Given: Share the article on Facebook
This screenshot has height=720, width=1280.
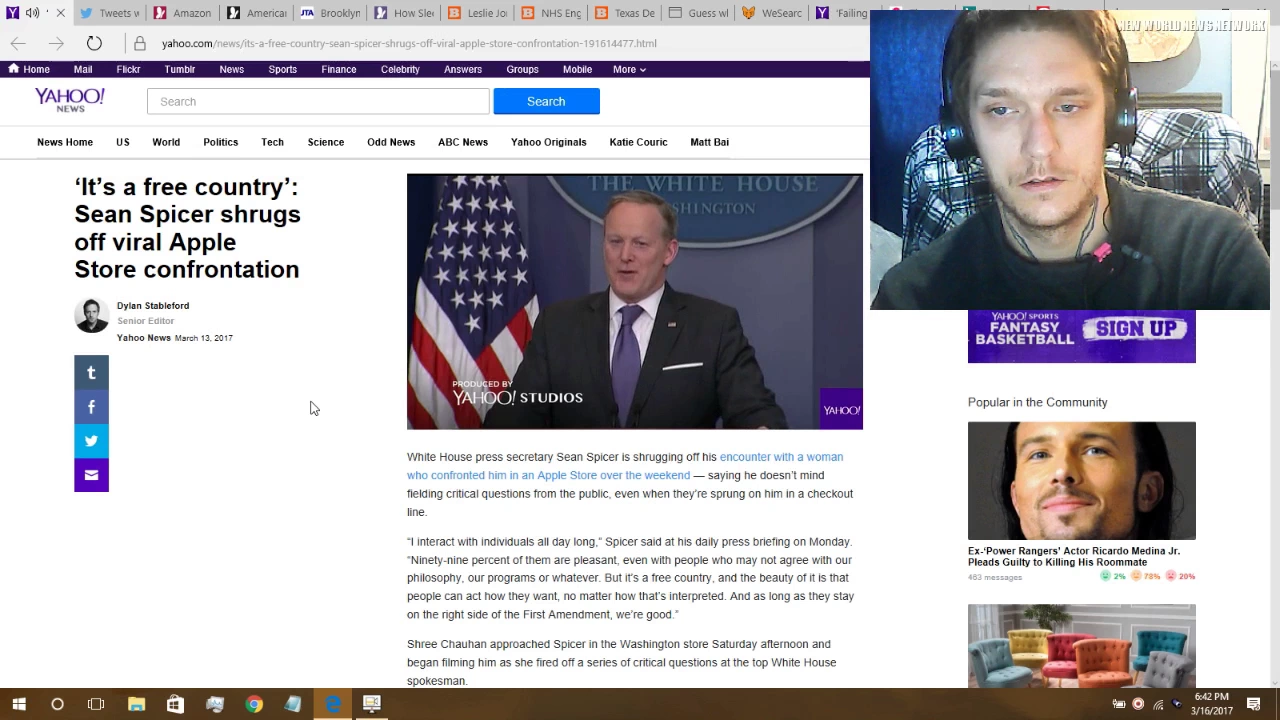Looking at the screenshot, I should click(x=91, y=407).
